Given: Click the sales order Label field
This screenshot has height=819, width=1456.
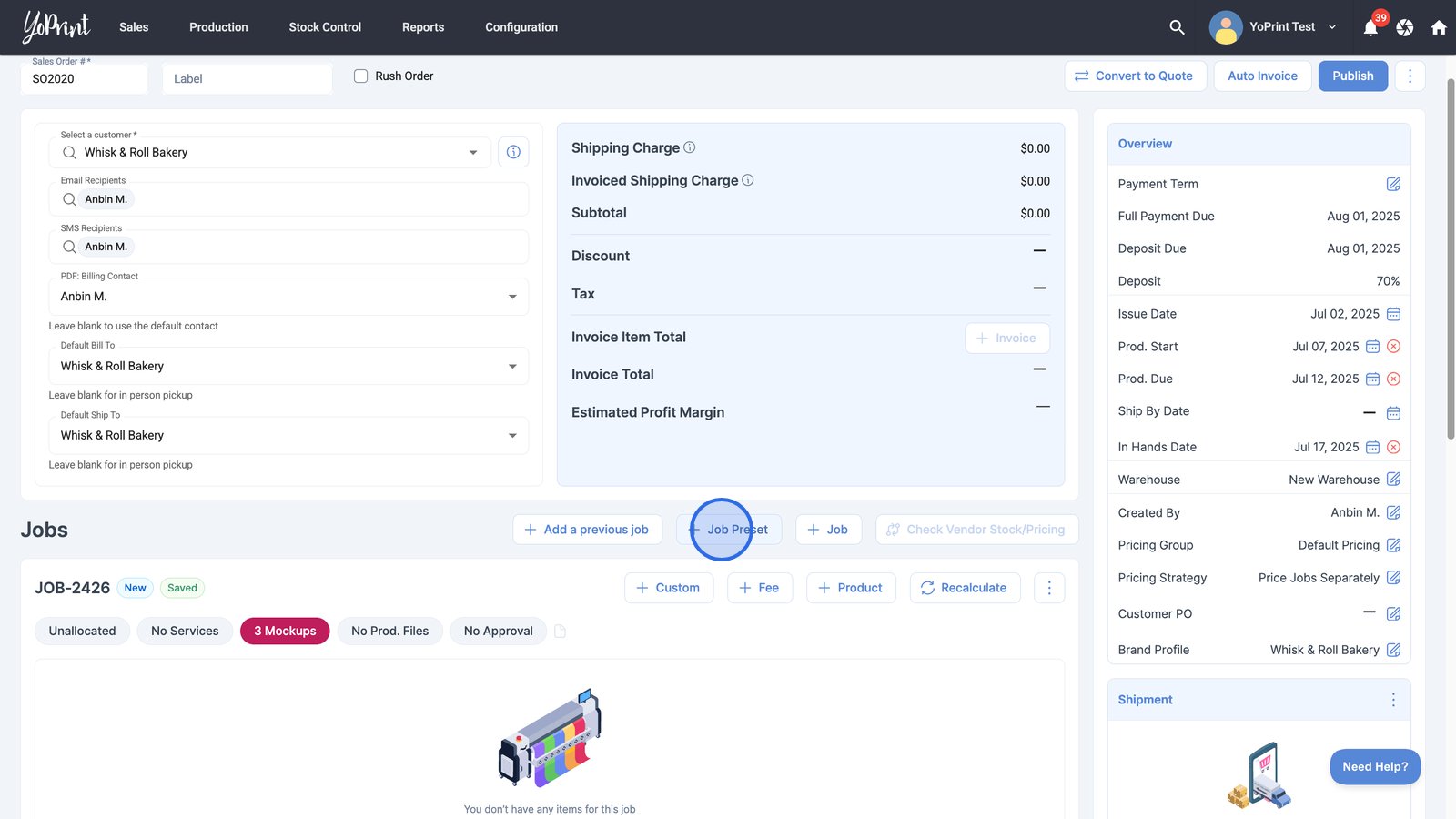Looking at the screenshot, I should 247,79.
